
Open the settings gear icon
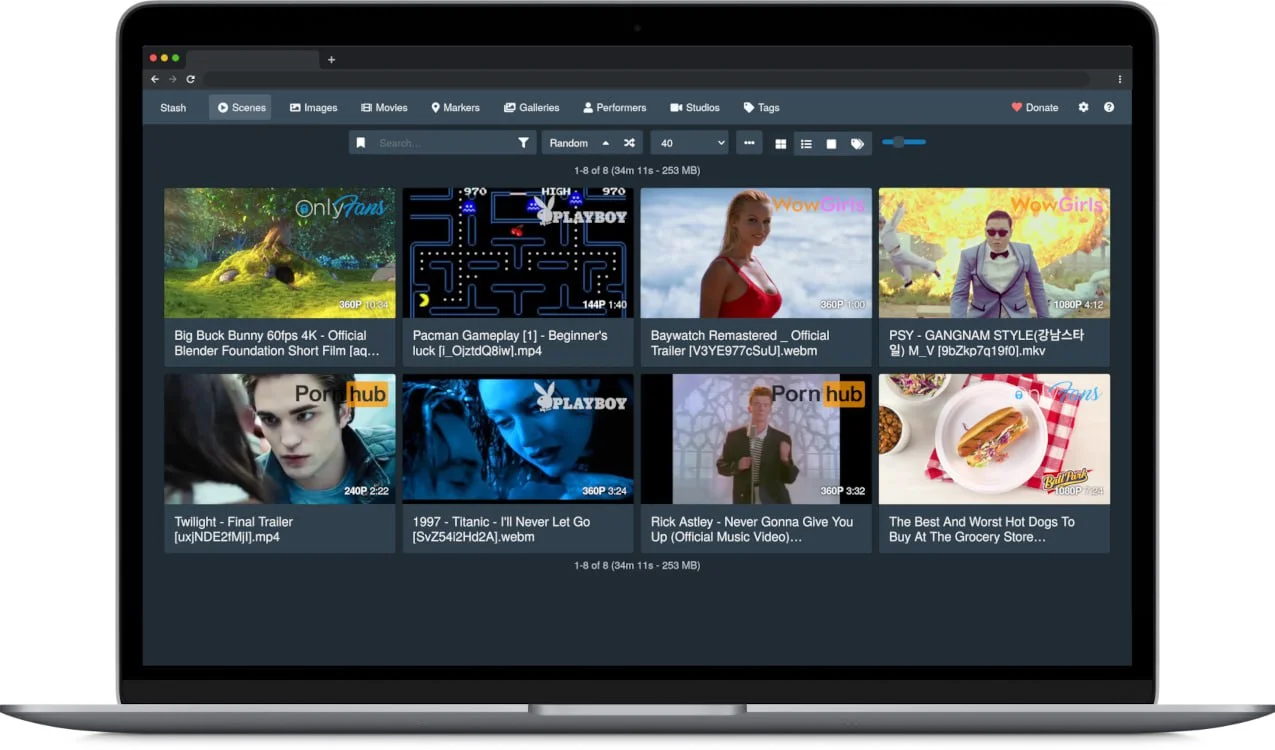point(1083,108)
